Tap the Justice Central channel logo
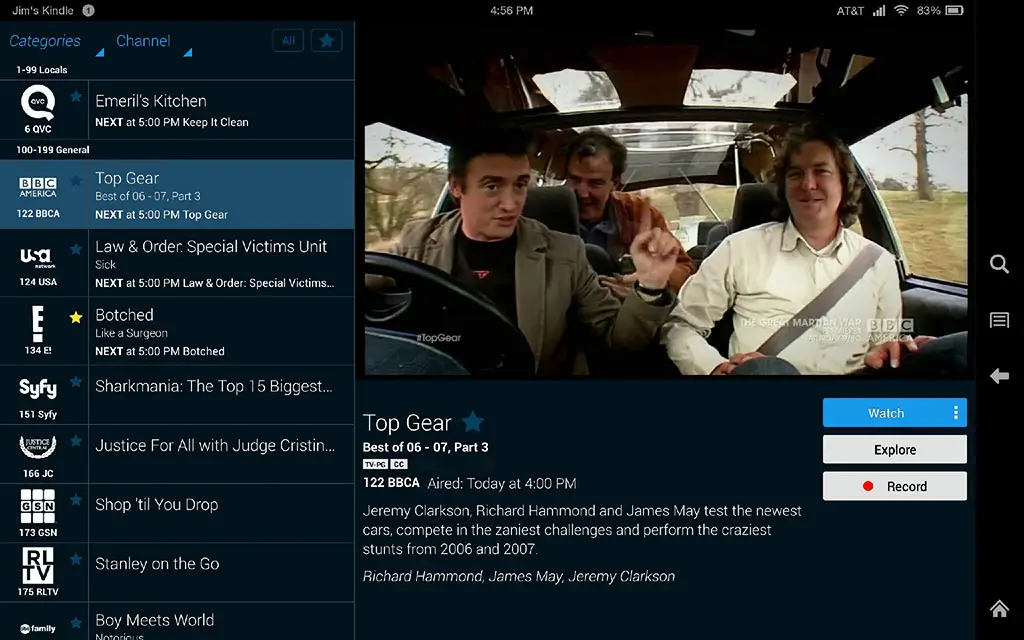The width and height of the screenshot is (1024, 640). click(x=38, y=447)
